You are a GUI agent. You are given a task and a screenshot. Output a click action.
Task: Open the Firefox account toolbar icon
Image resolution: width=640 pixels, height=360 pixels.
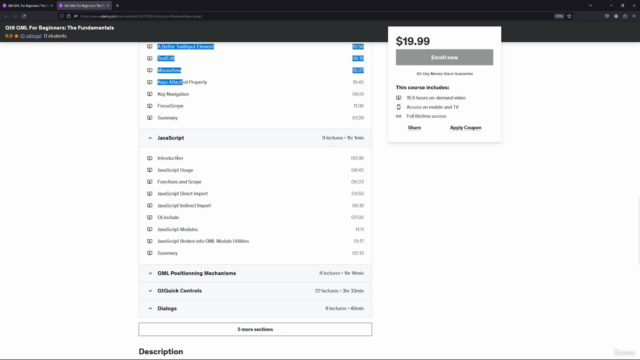pos(616,16)
